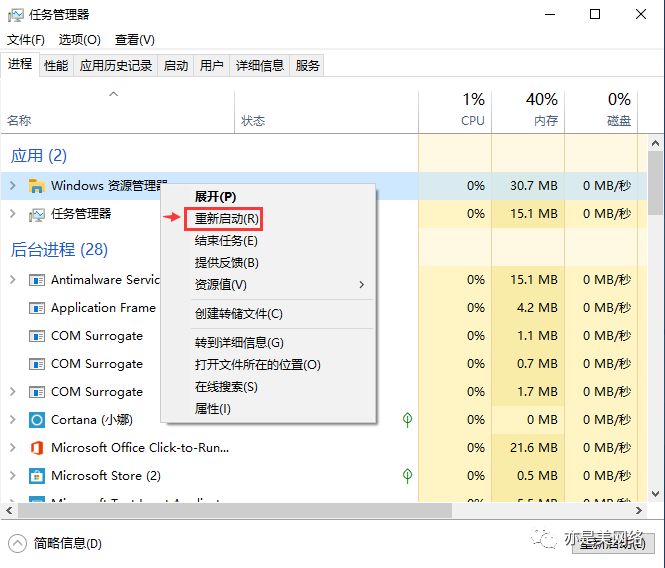Switch to the 用户 tab
Viewport: 665px width, 568px height.
tap(211, 66)
